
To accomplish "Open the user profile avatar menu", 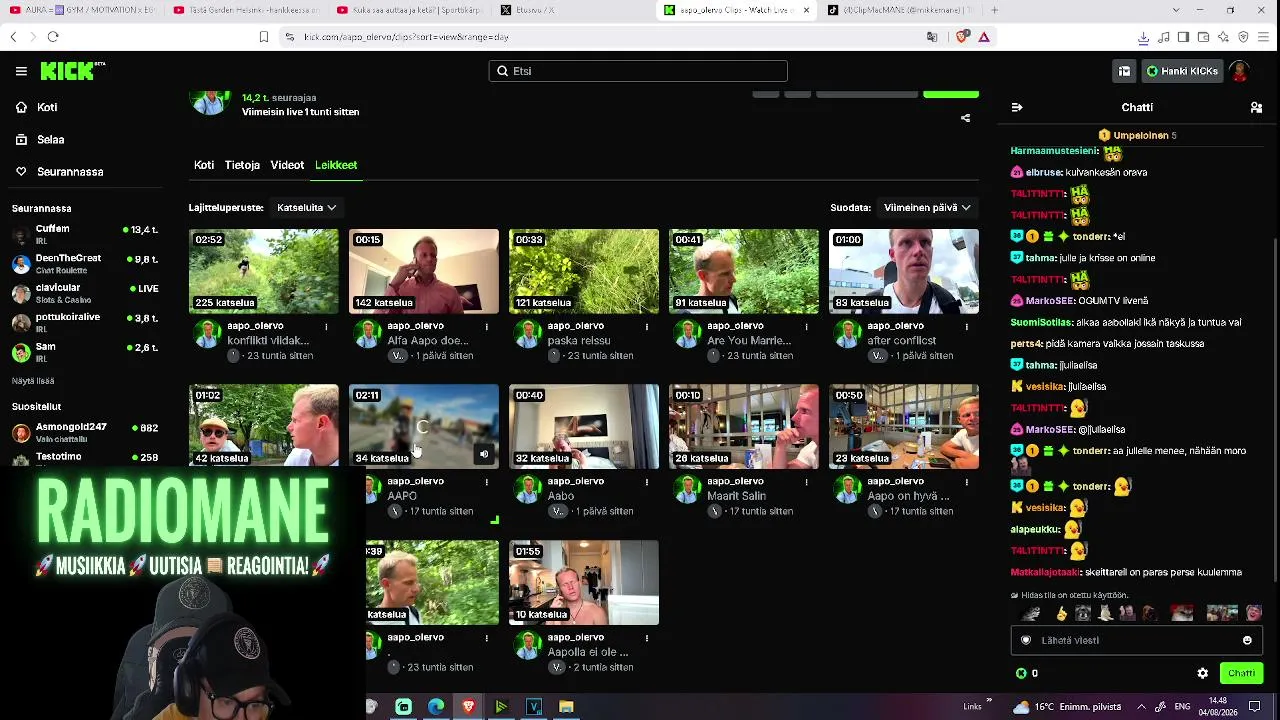I will pyautogui.click(x=1240, y=71).
